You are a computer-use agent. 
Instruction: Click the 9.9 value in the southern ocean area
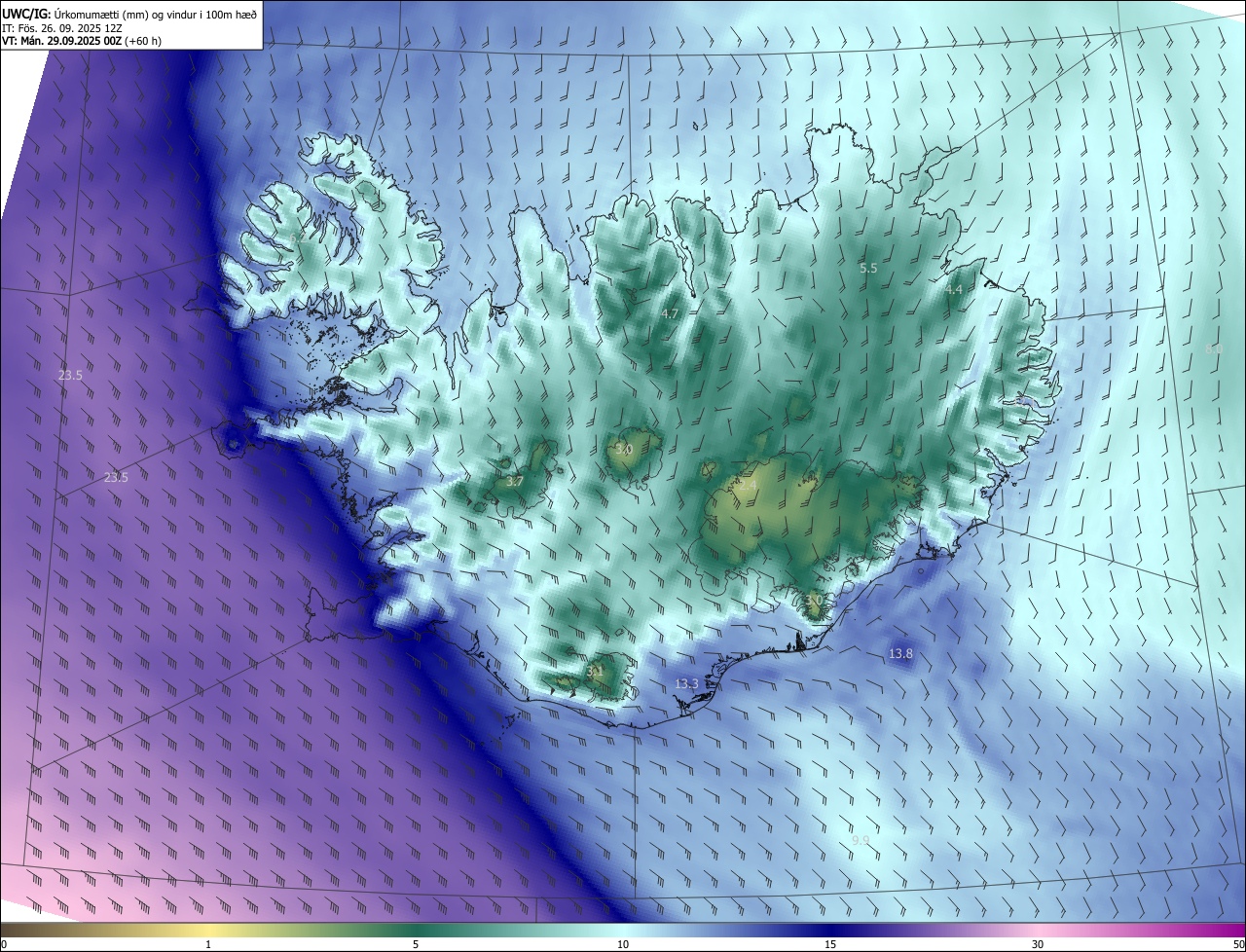(x=861, y=840)
